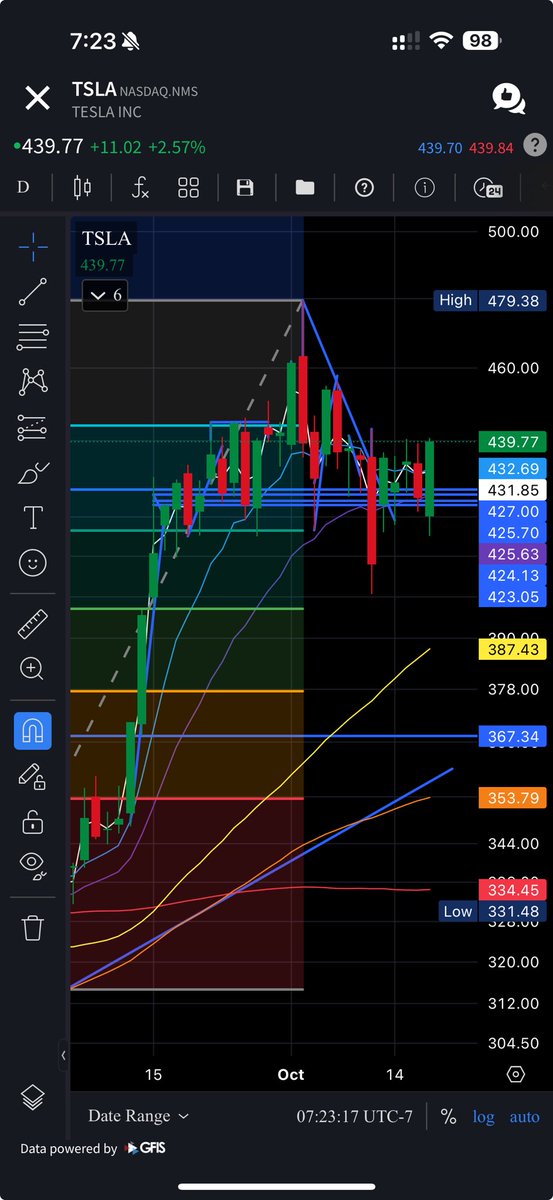The width and height of the screenshot is (553, 1200).
Task: Open the layout grid templates
Action: [189, 187]
